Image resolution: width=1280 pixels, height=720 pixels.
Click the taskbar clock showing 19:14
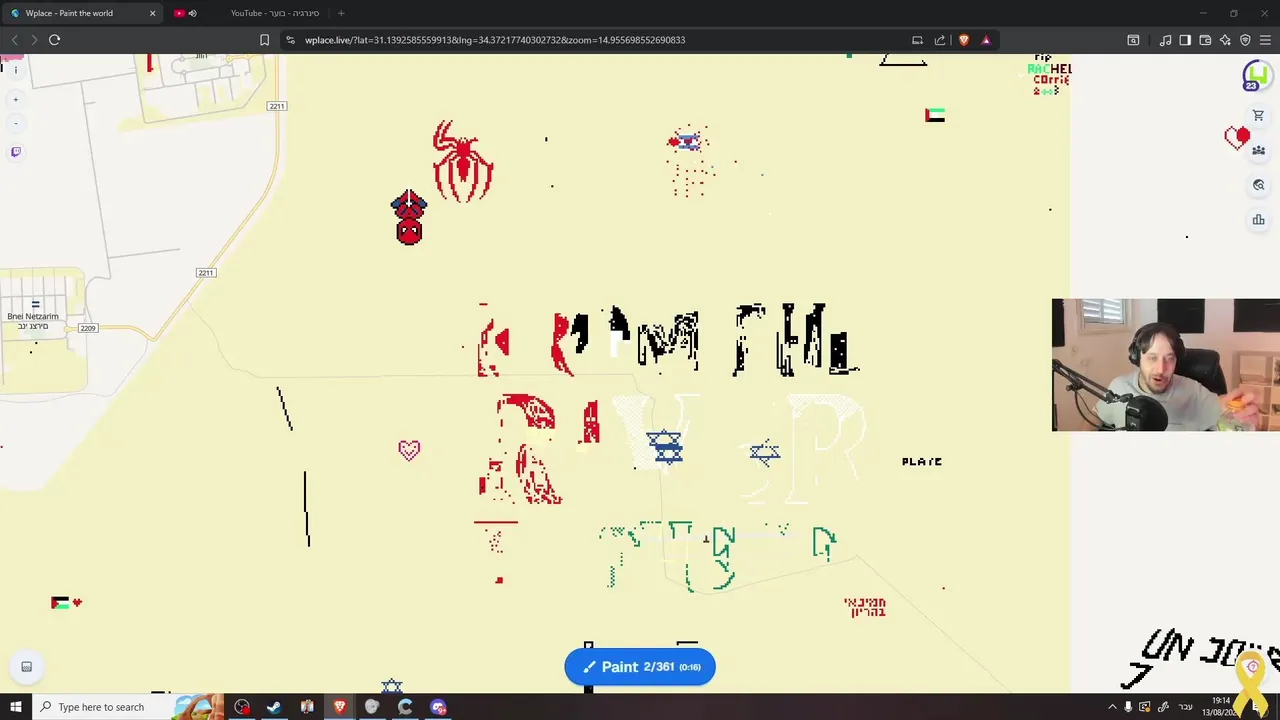[1221, 706]
